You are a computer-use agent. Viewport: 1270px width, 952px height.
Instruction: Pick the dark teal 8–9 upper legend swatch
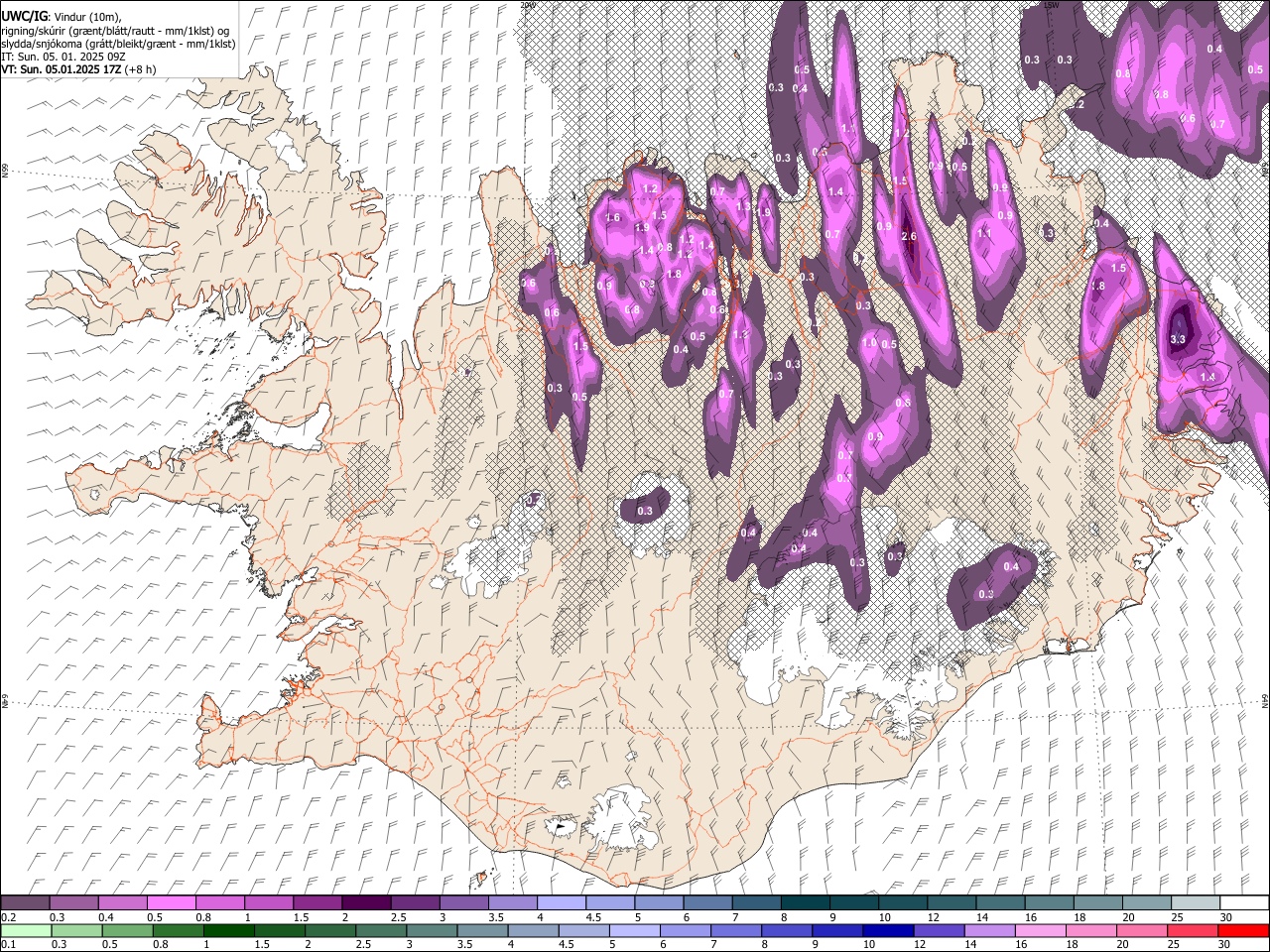tap(805, 903)
